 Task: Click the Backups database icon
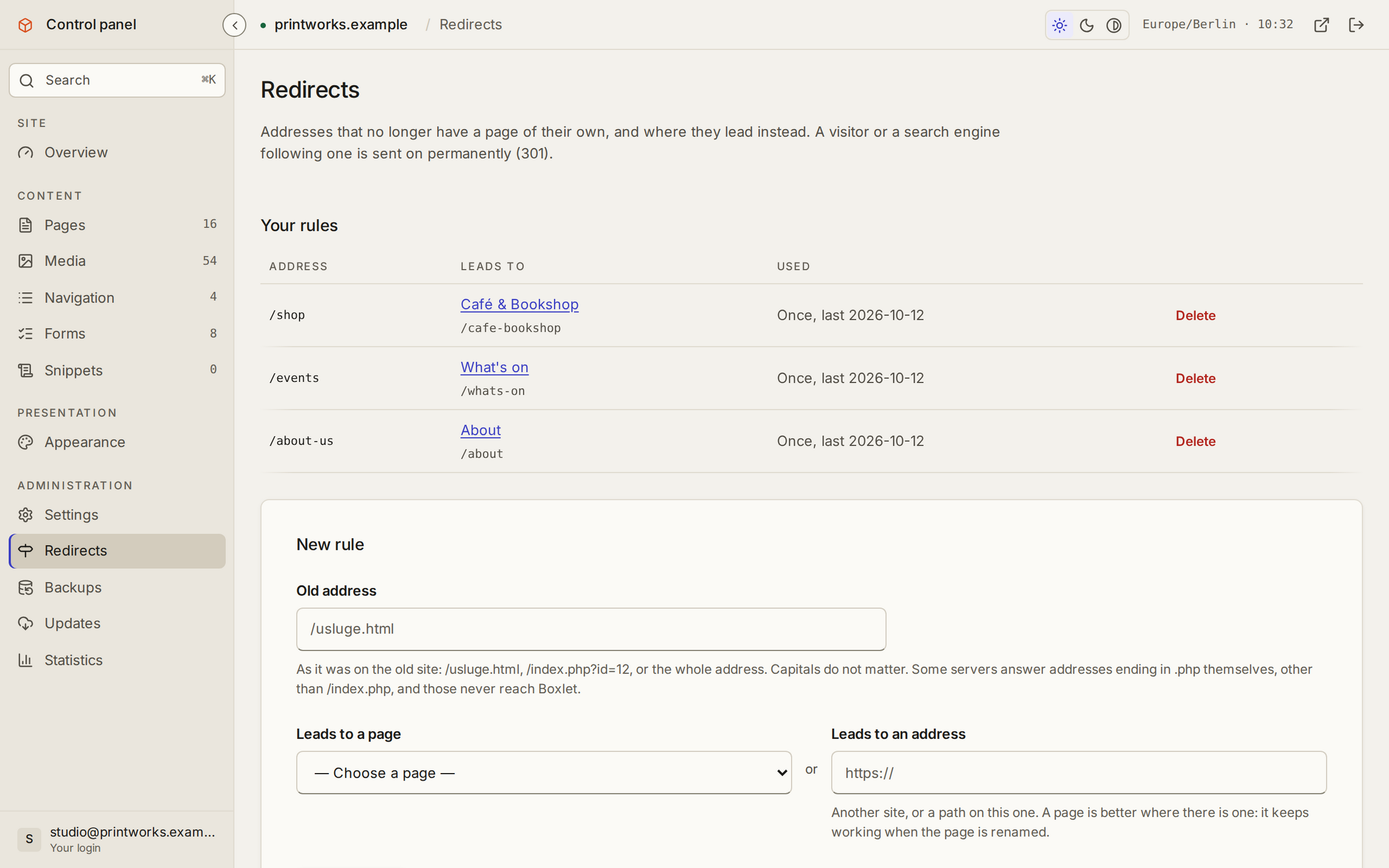tap(25, 587)
